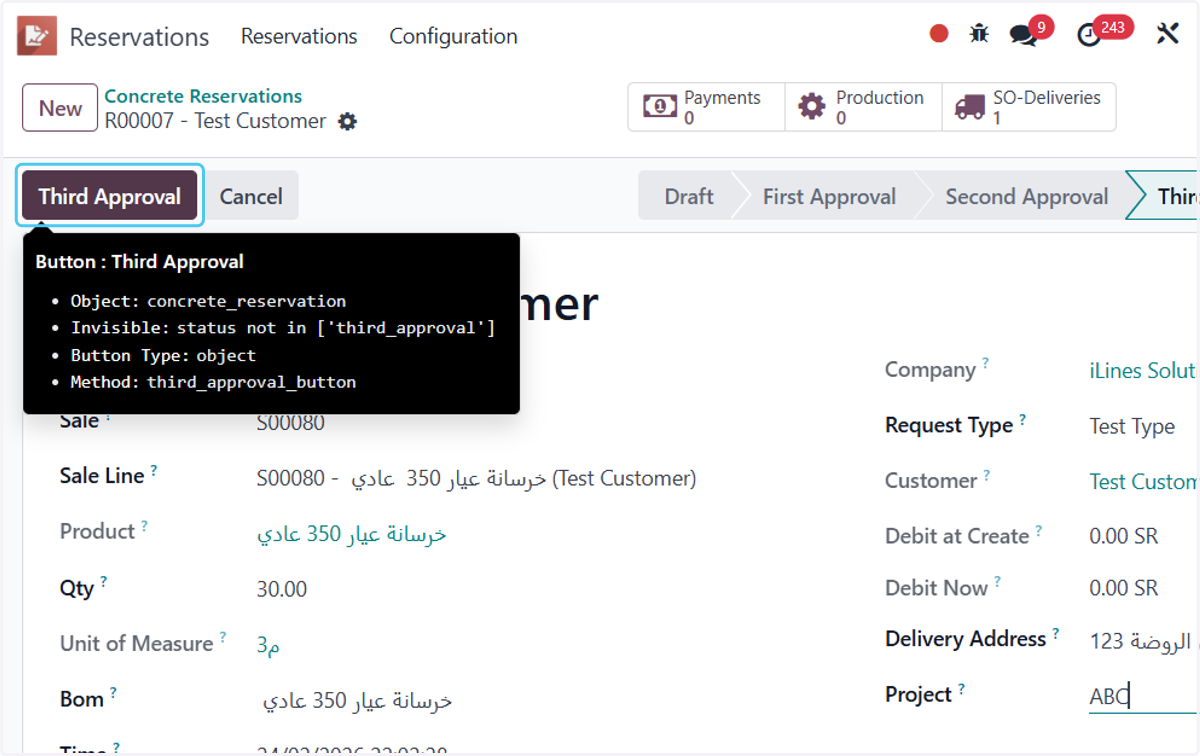Click help mark next to Unit of Measure
Viewport: 1200px width, 756px height.
coord(223,637)
